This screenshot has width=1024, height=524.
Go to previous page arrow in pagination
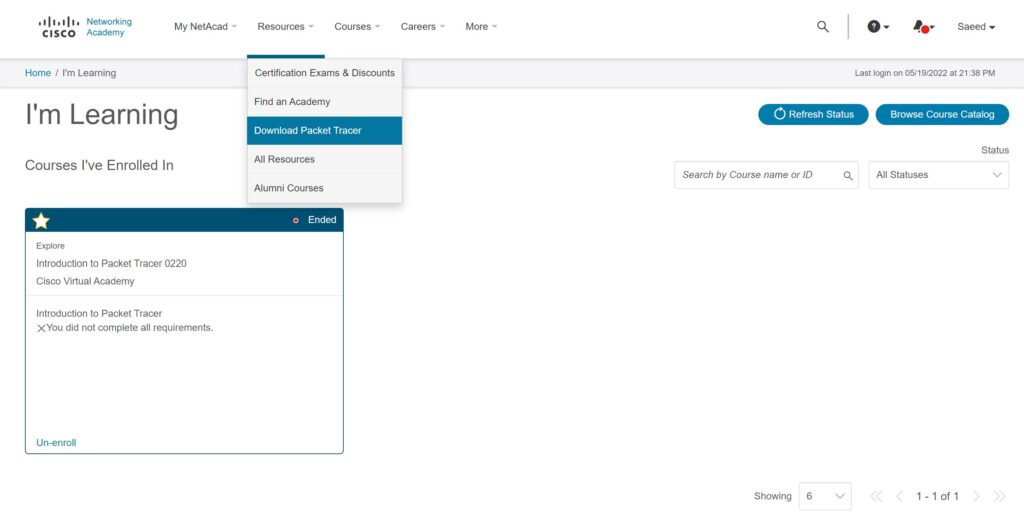(x=899, y=496)
